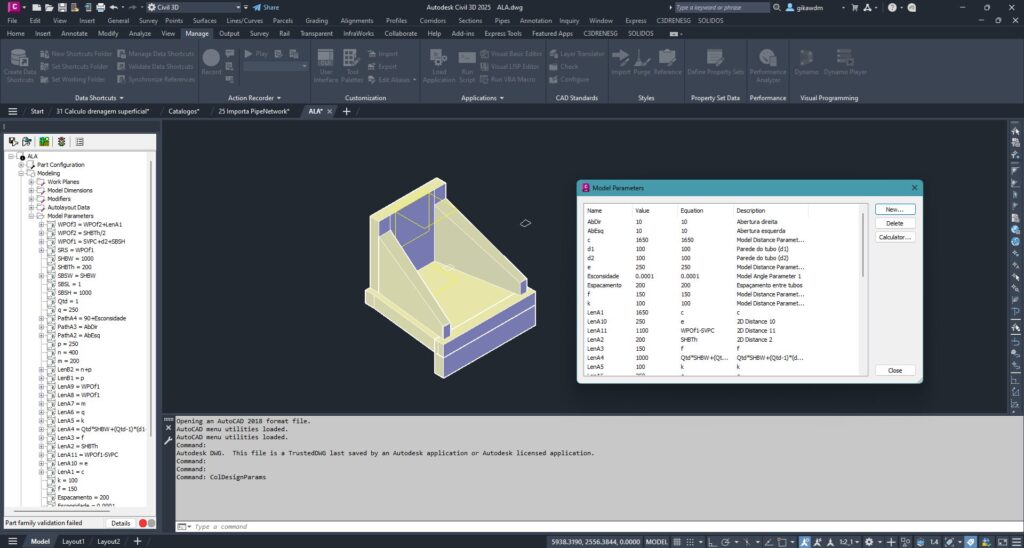
Task: Click Details button next to validation failed message
Action: point(120,523)
